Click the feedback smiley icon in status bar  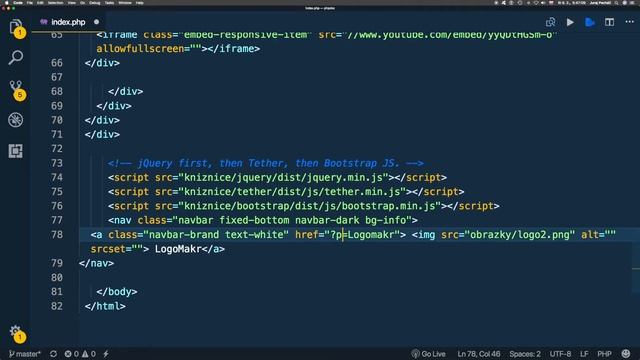(x=626, y=354)
